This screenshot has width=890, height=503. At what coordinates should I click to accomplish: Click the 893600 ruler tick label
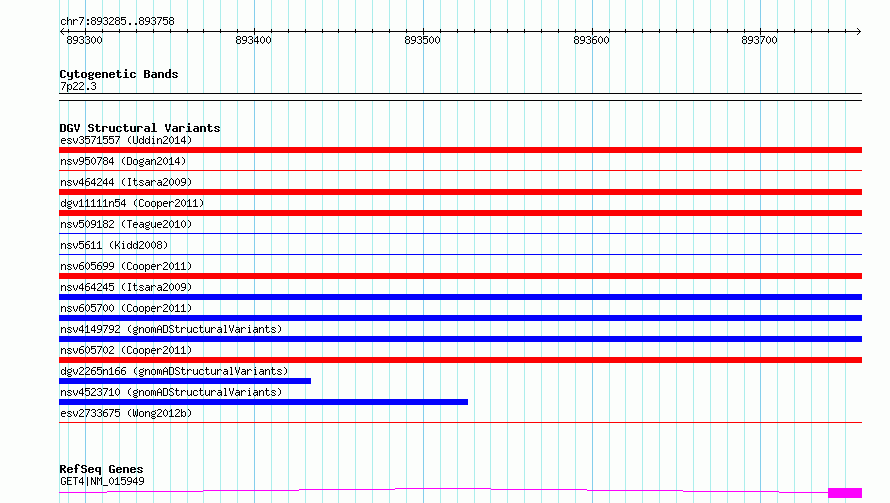[x=591, y=40]
